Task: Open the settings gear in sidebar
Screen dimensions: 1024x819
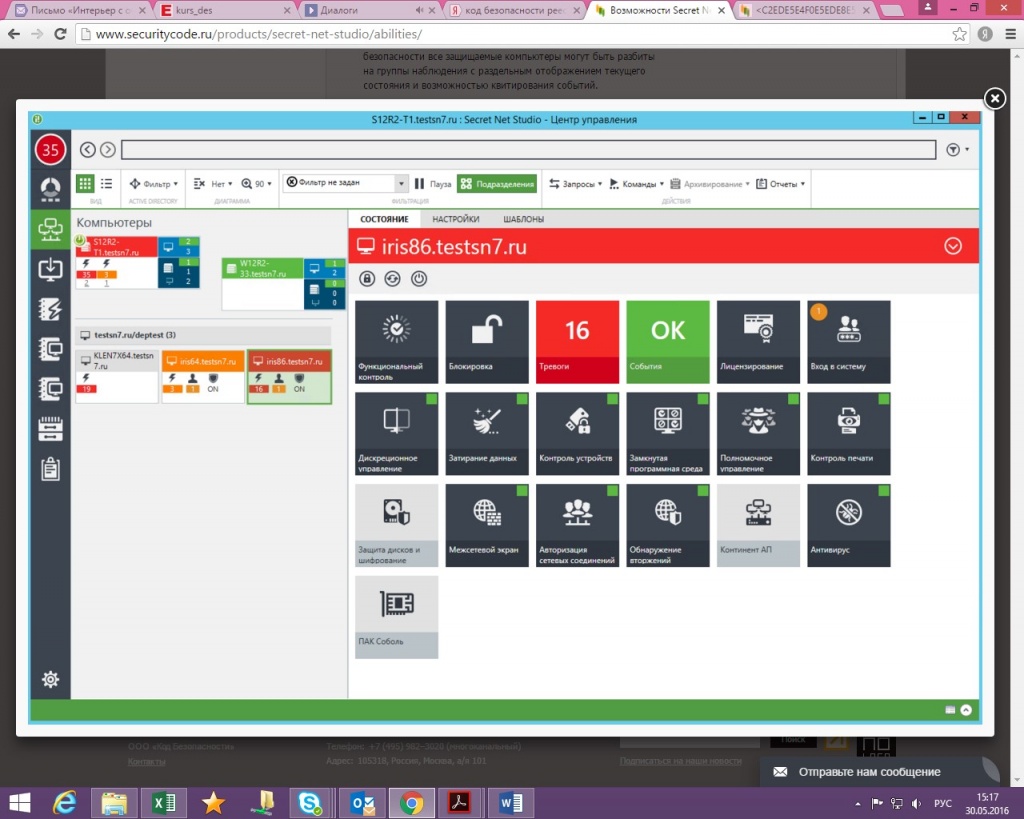Action: 50,679
